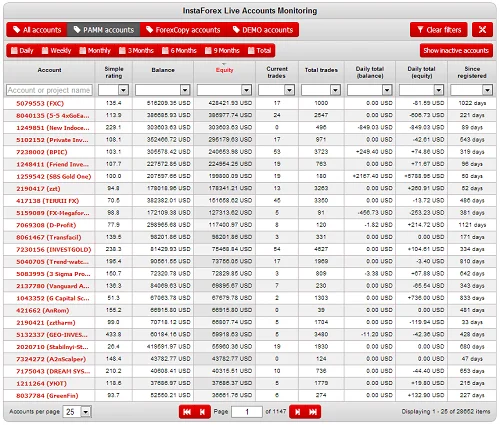Open the Daily total (equity) filter dropdown
The image size is (500, 425).
[438, 90]
